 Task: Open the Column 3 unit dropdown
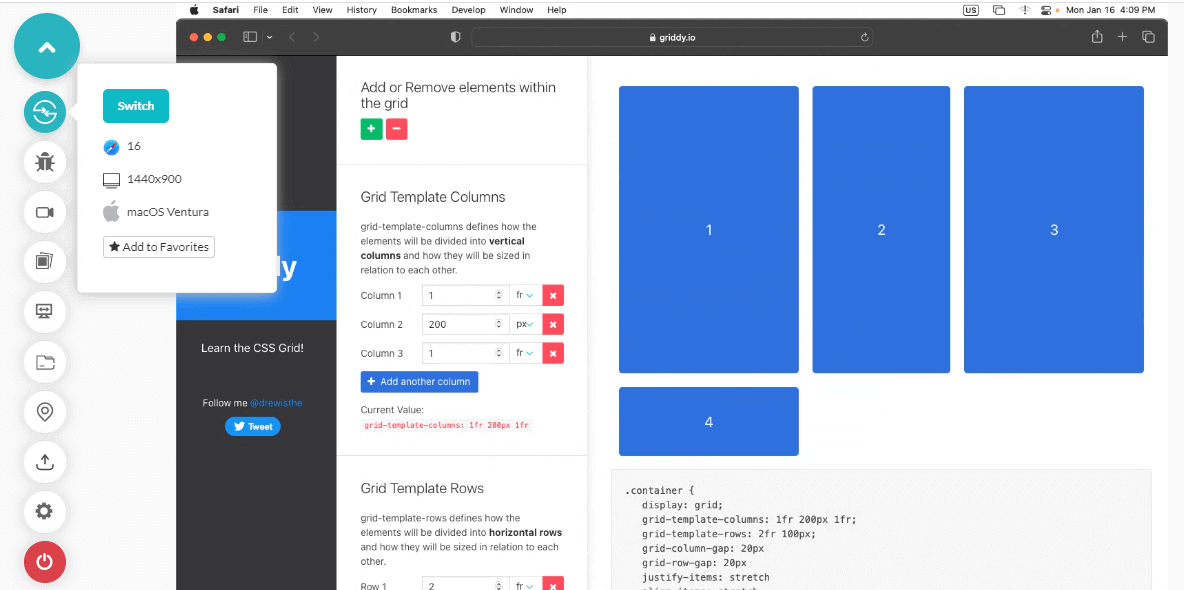525,353
